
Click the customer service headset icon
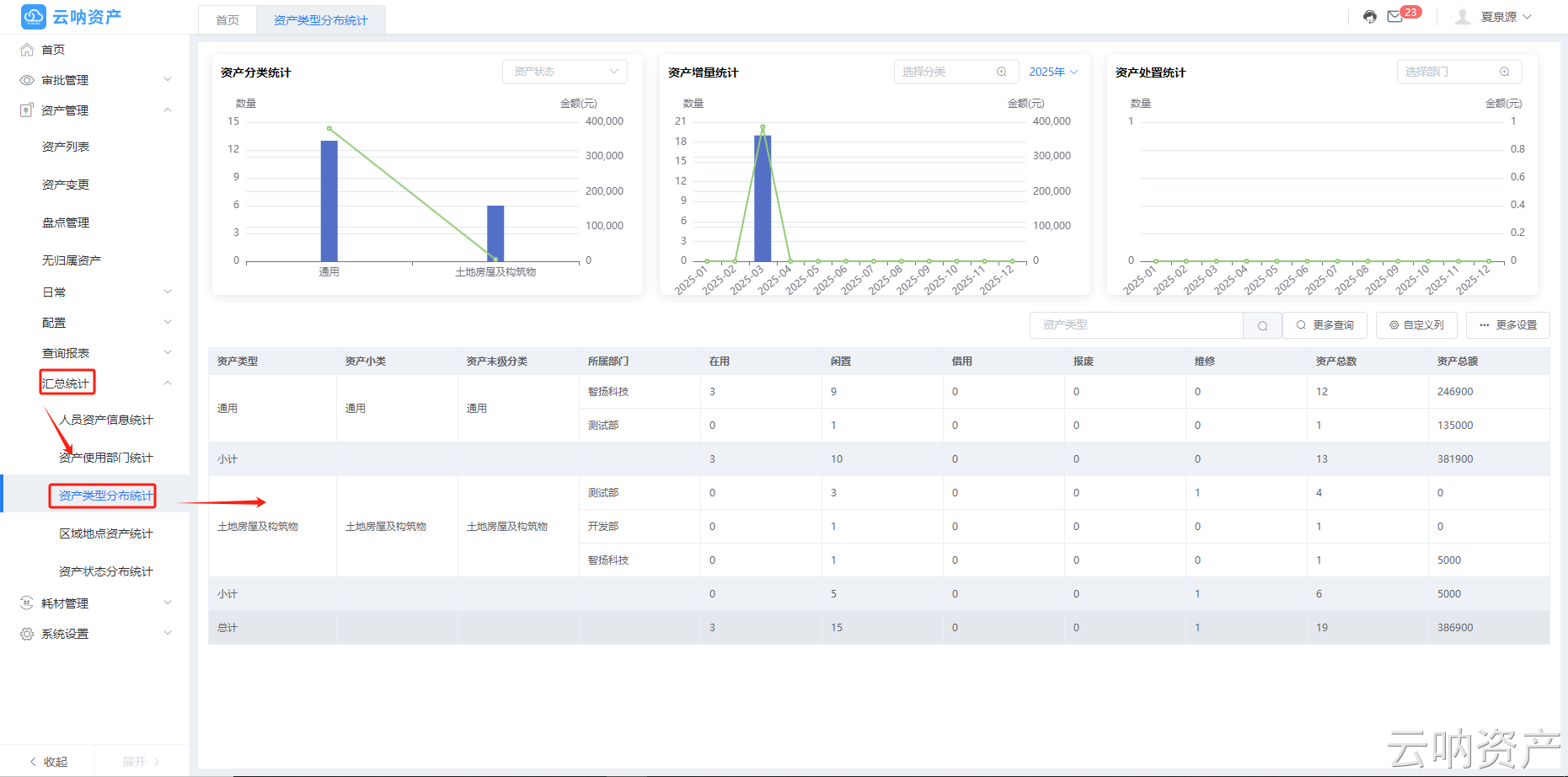tap(1369, 17)
